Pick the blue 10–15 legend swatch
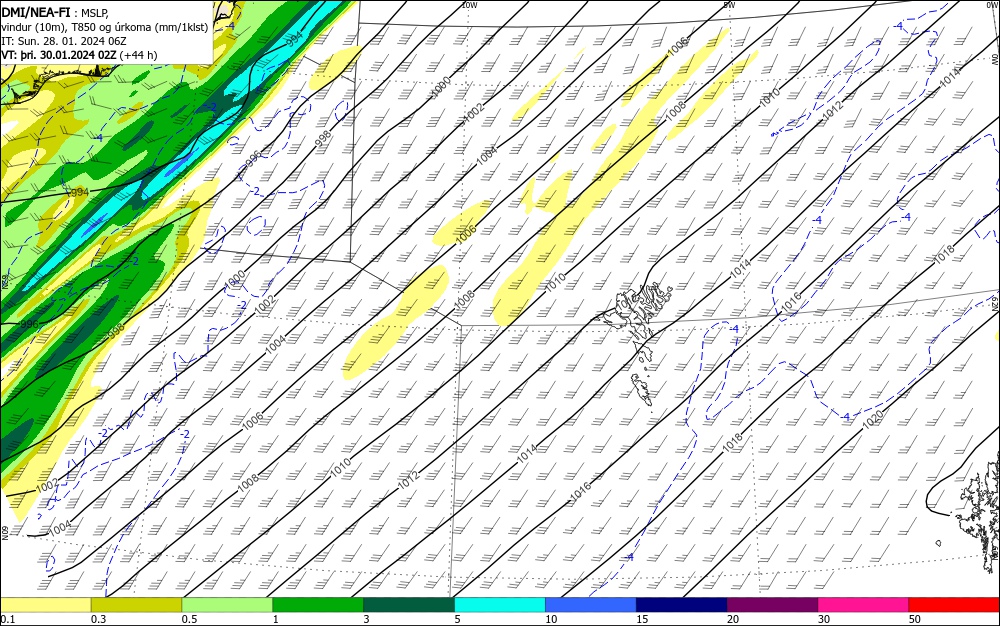The image size is (1000, 626). [591, 605]
